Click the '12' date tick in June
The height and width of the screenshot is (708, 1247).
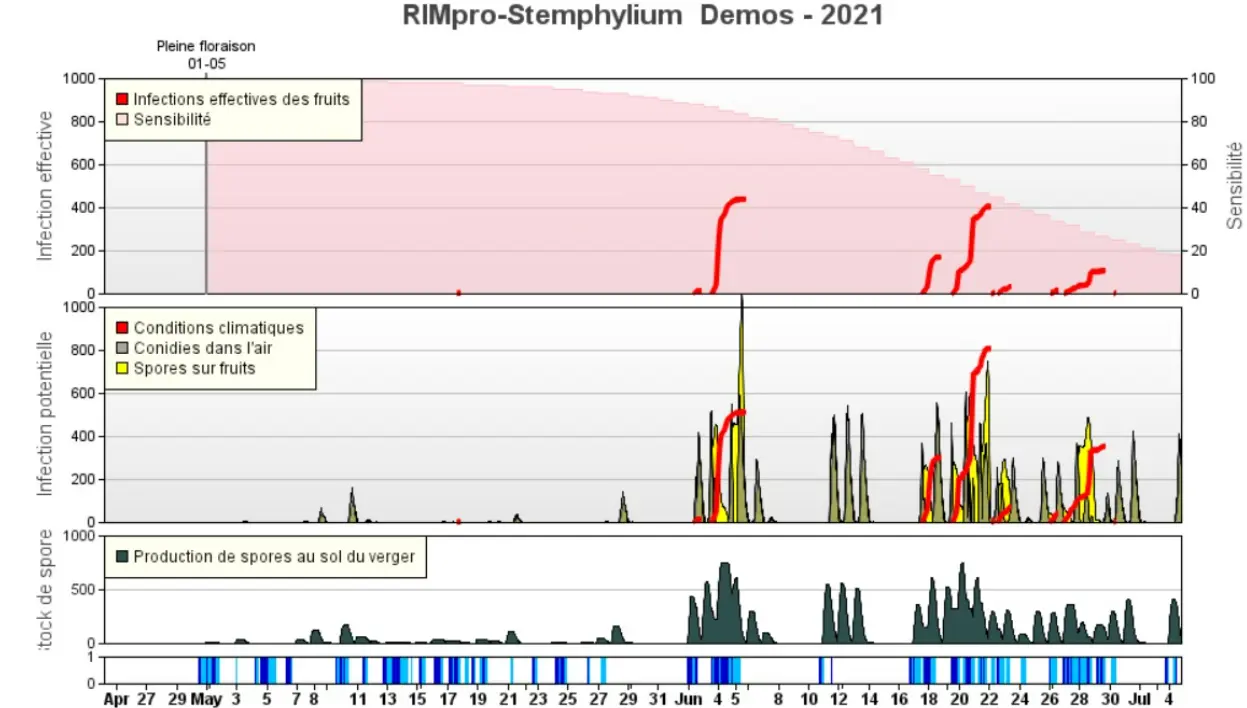pyautogui.click(x=840, y=699)
